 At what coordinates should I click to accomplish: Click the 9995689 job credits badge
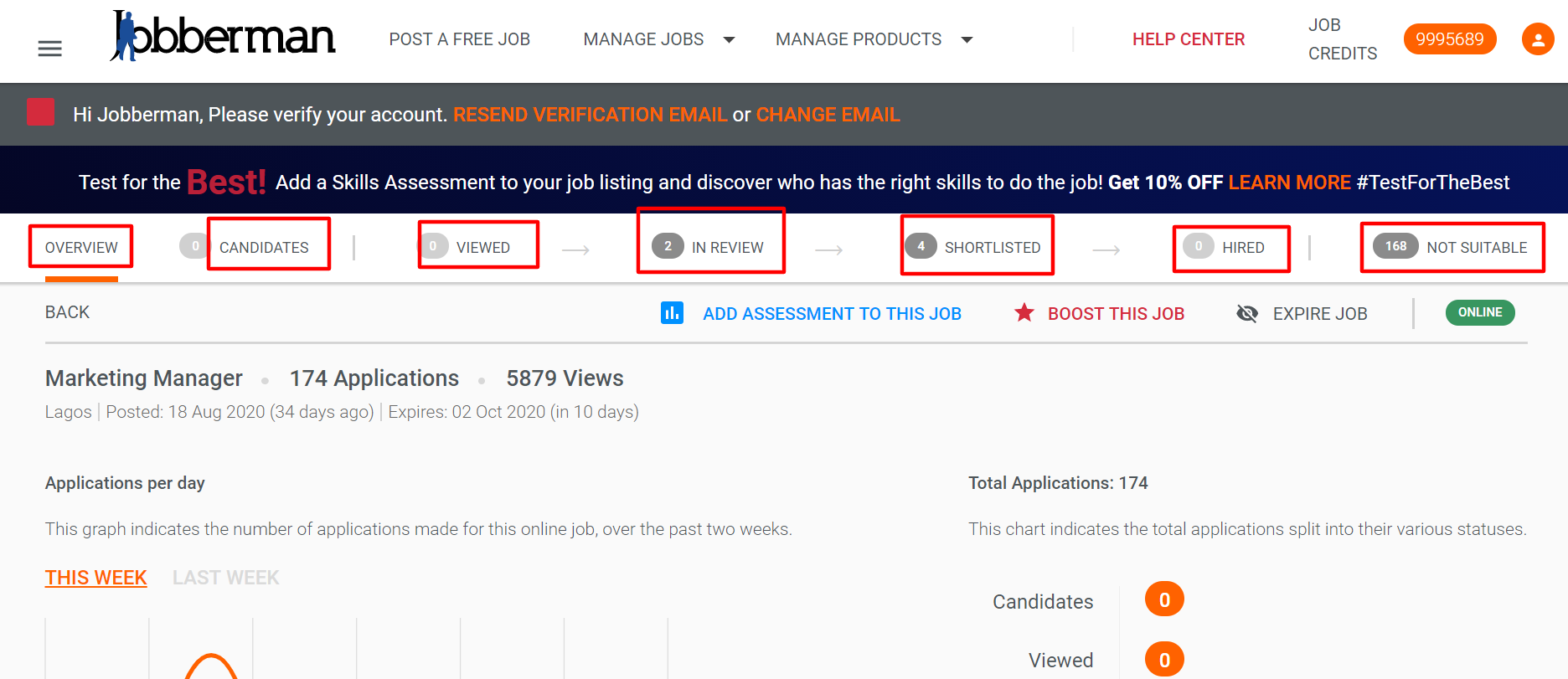(x=1450, y=39)
